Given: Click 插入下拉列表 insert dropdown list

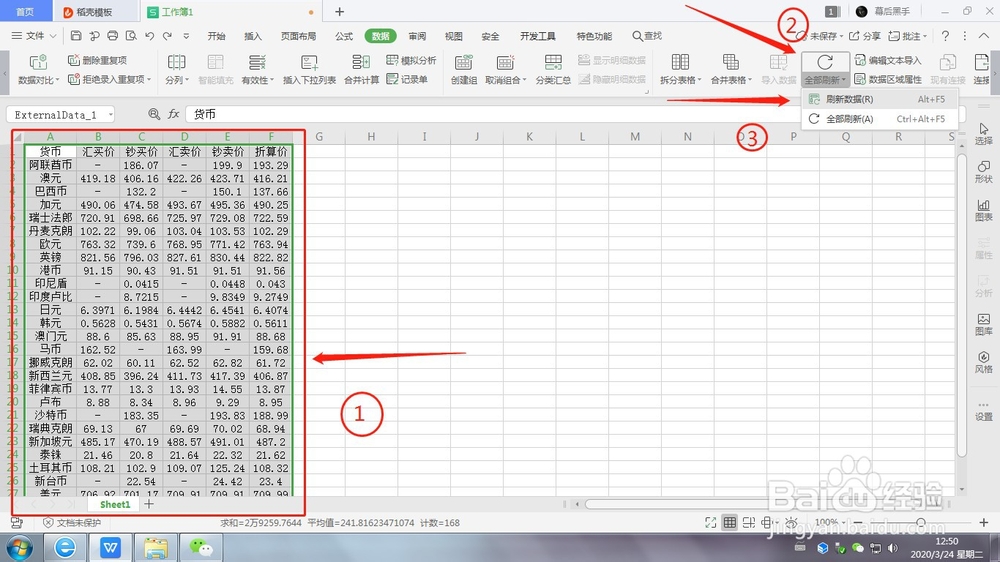Looking at the screenshot, I should tap(309, 69).
